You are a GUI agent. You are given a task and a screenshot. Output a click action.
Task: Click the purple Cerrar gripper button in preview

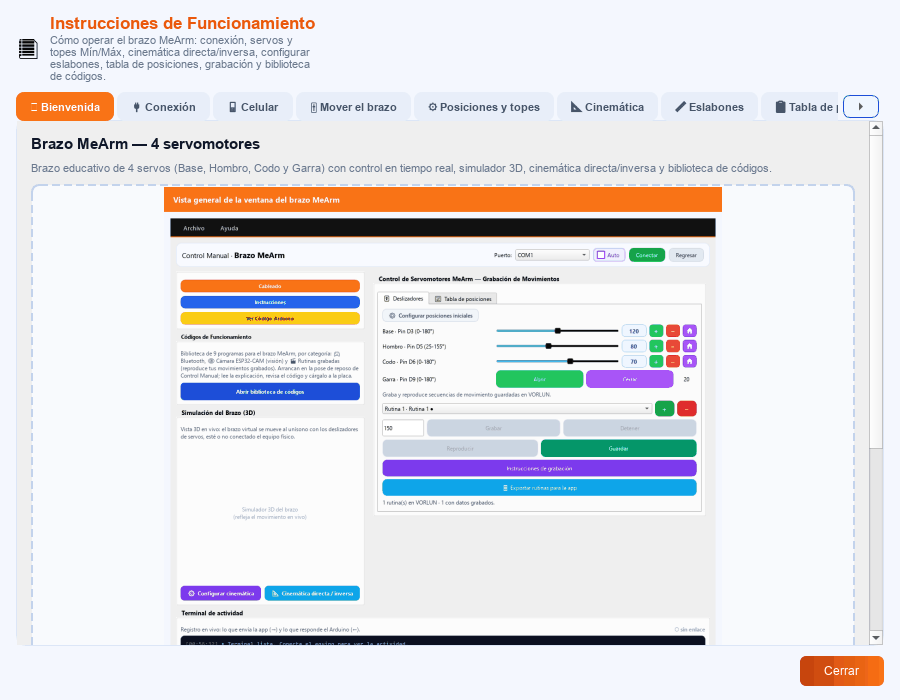click(630, 379)
